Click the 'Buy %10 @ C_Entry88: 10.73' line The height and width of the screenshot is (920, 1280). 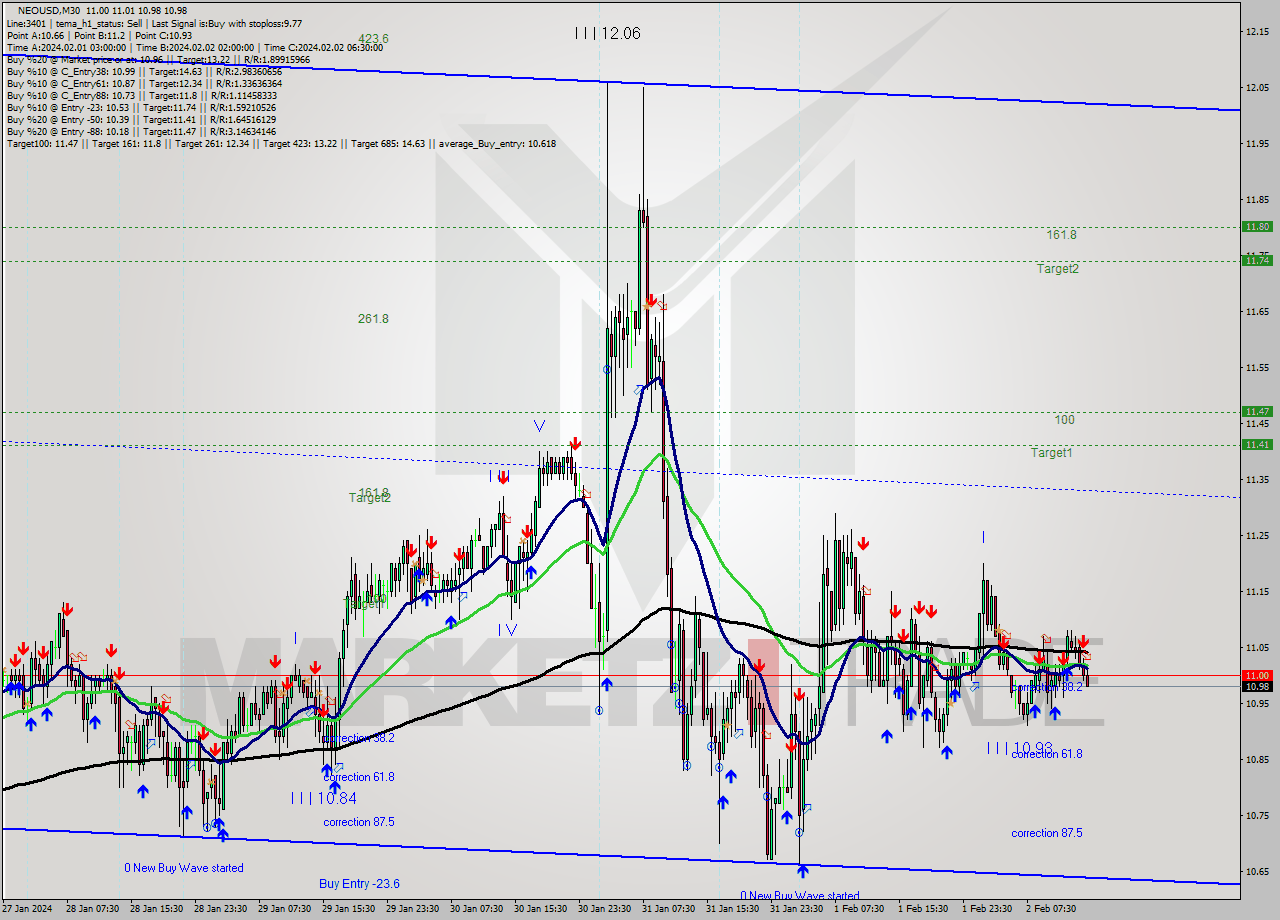point(142,95)
